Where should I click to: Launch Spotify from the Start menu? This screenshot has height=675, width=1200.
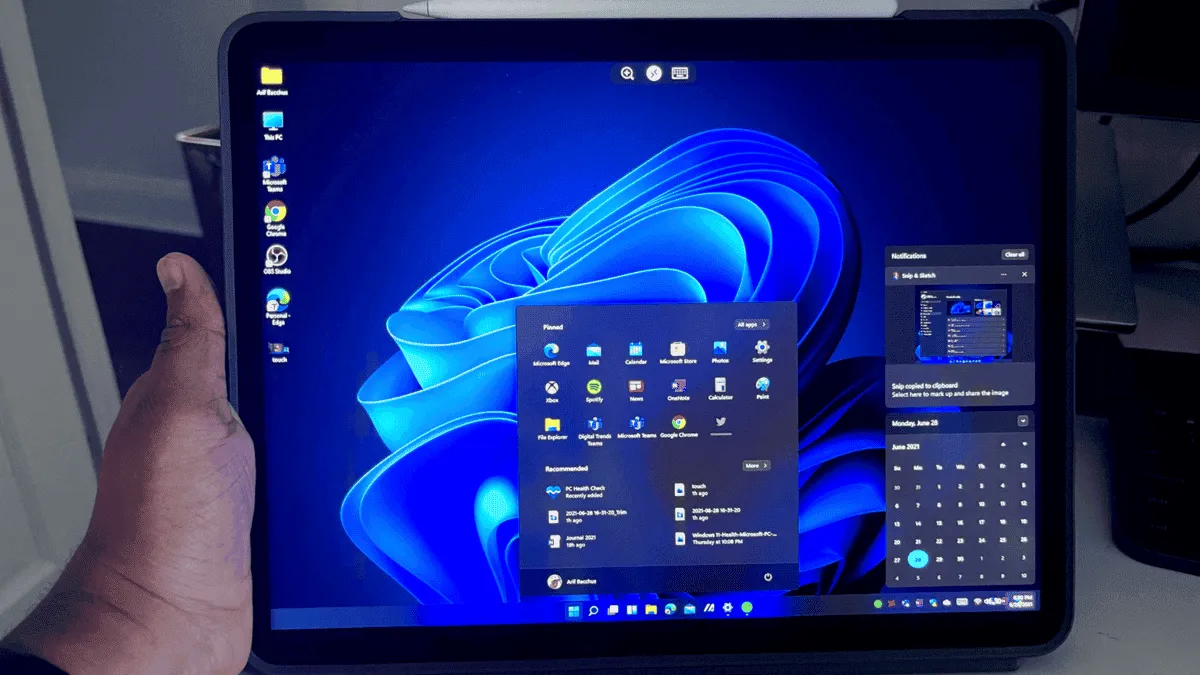coord(594,387)
